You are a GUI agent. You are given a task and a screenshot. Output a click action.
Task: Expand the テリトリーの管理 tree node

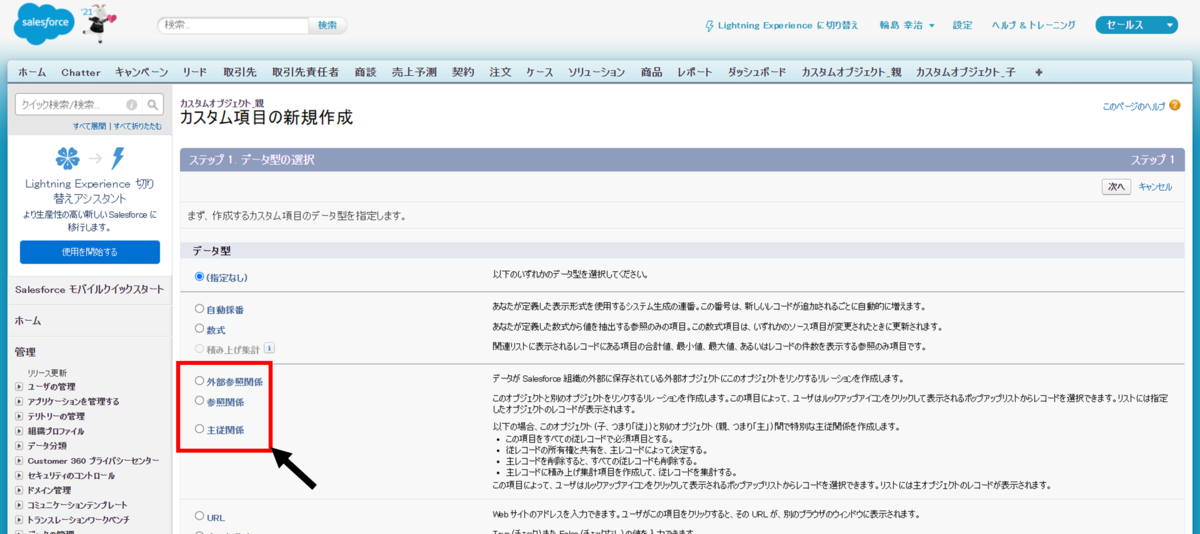(x=18, y=416)
